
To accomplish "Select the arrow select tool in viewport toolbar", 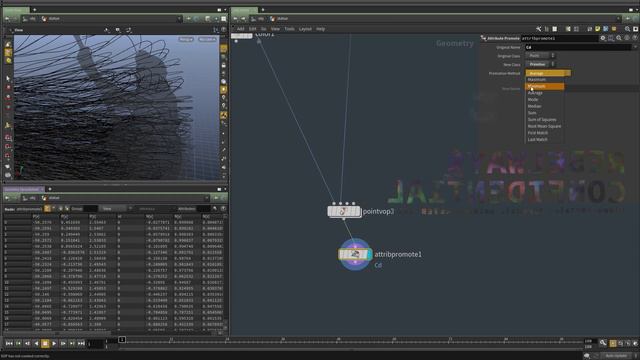I will tap(8, 78).
